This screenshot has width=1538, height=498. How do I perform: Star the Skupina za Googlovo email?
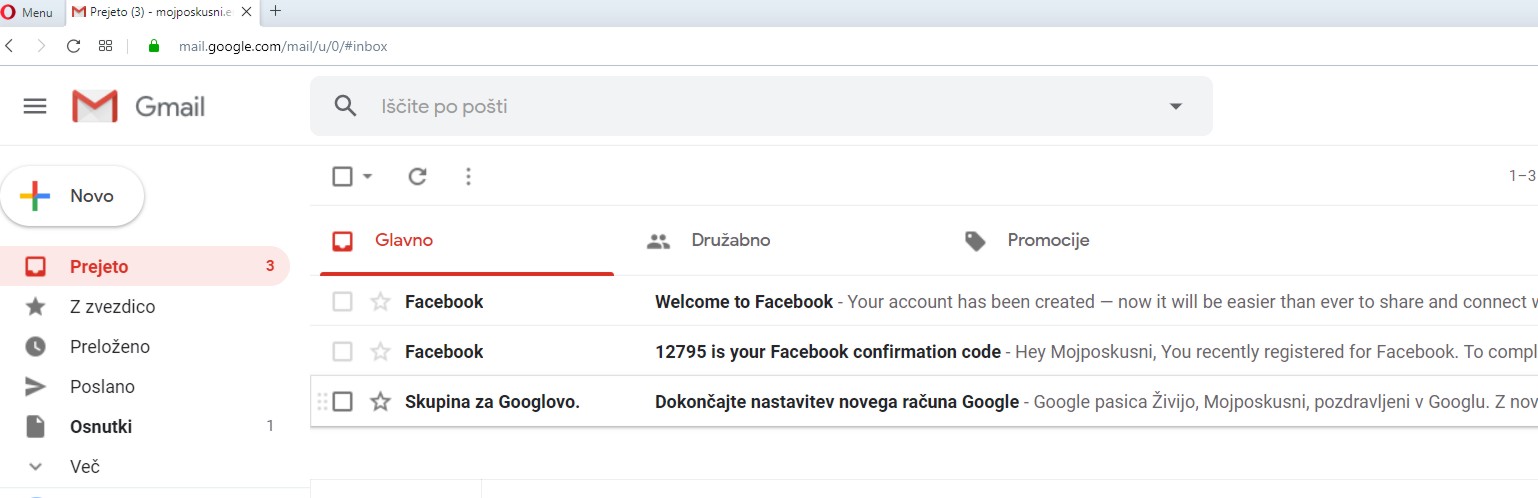tap(380, 402)
